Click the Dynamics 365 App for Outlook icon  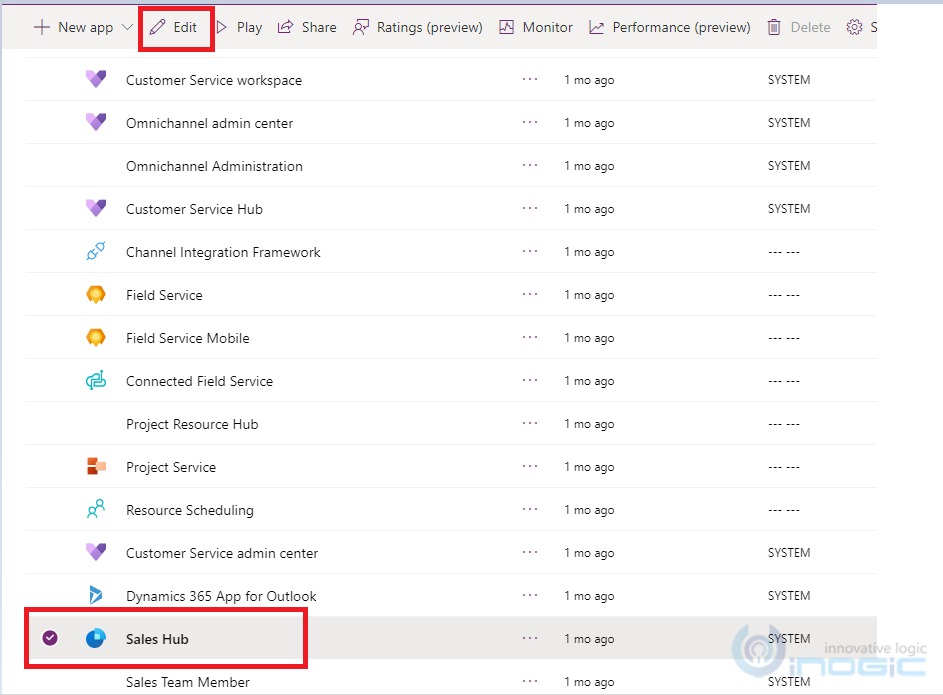click(x=96, y=596)
